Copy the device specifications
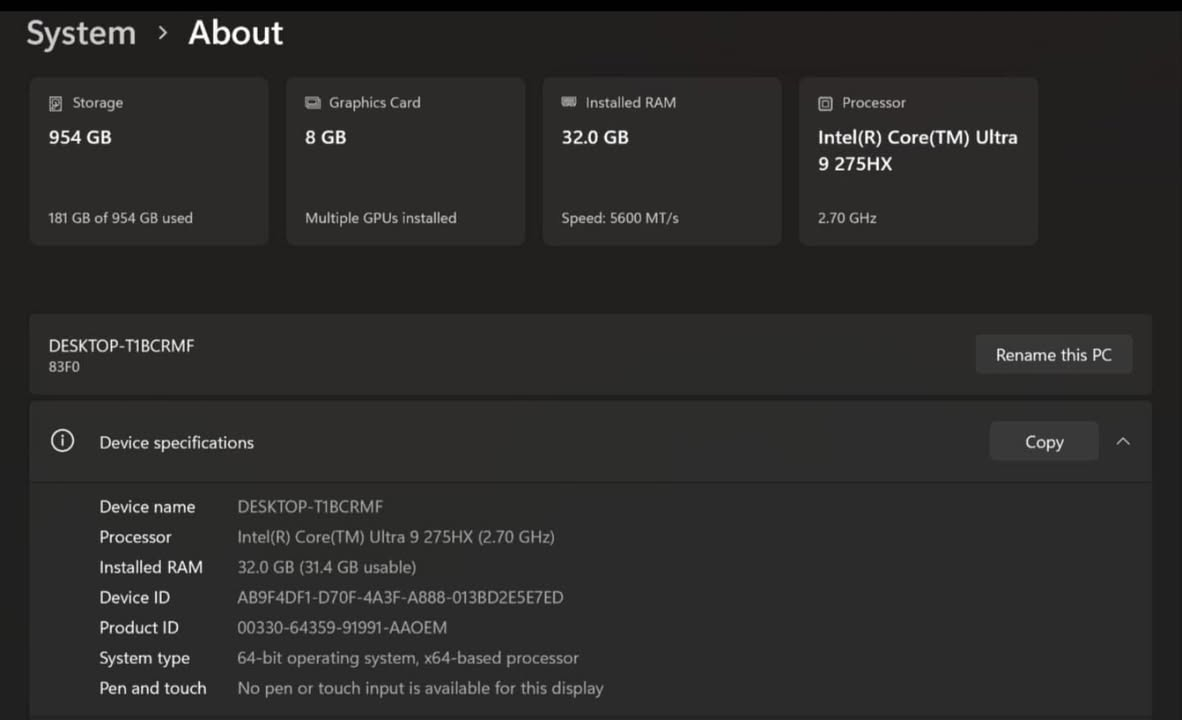 [x=1043, y=442]
